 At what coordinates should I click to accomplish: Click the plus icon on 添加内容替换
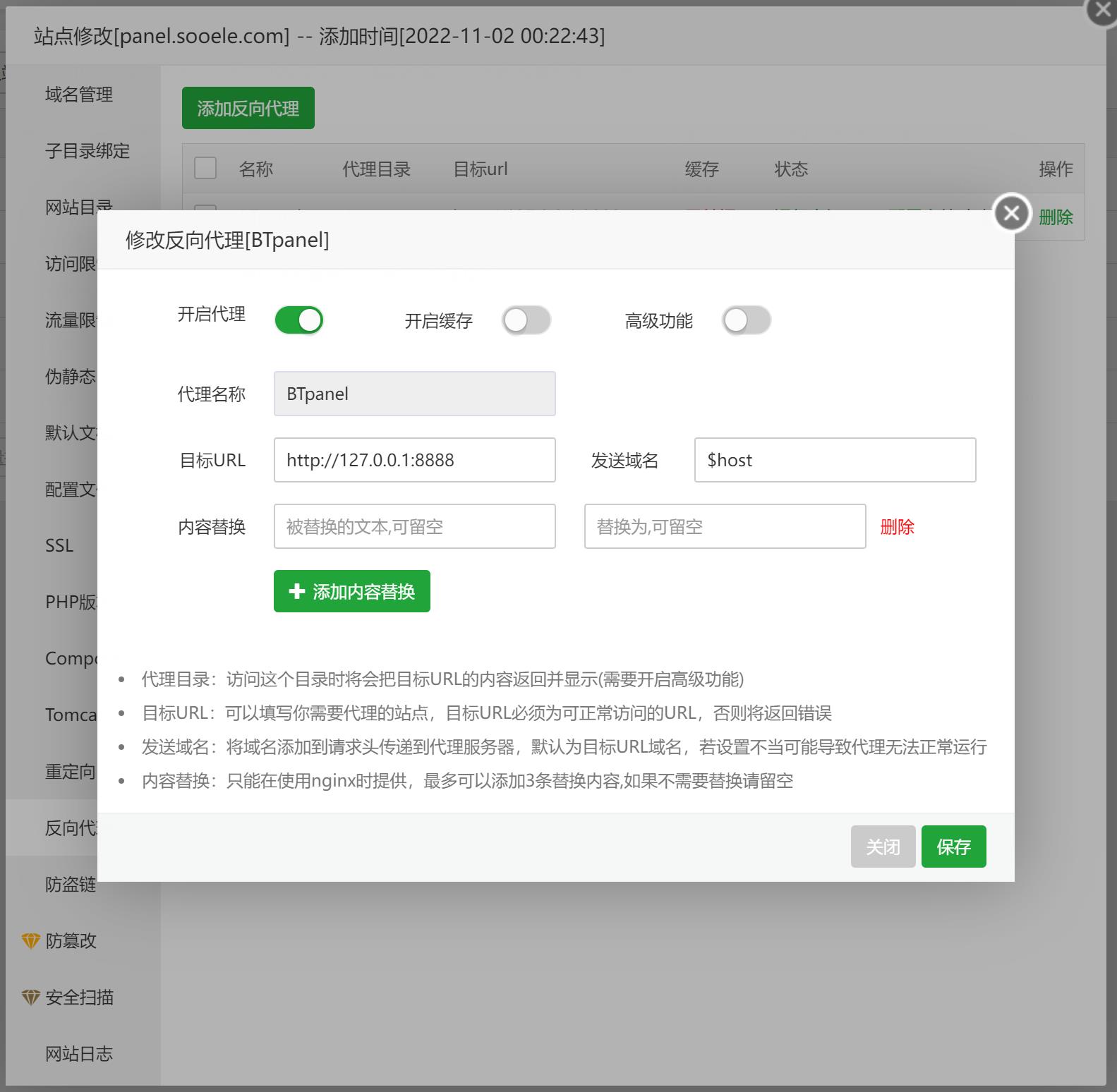[297, 591]
